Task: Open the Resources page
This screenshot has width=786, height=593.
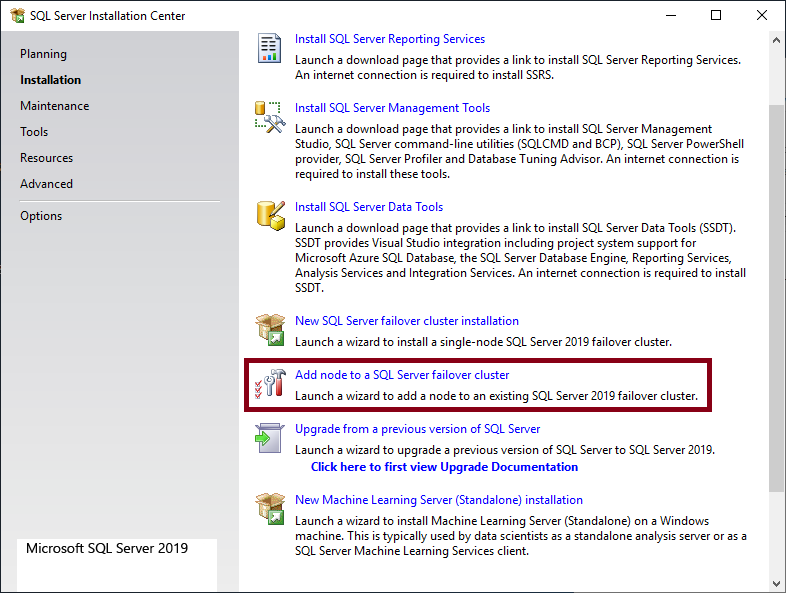Action: tap(47, 158)
